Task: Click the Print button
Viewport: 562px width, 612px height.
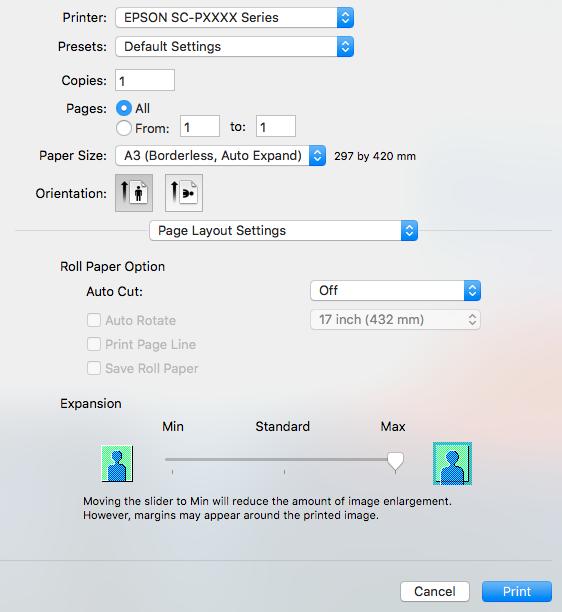Action: pyautogui.click(x=517, y=591)
